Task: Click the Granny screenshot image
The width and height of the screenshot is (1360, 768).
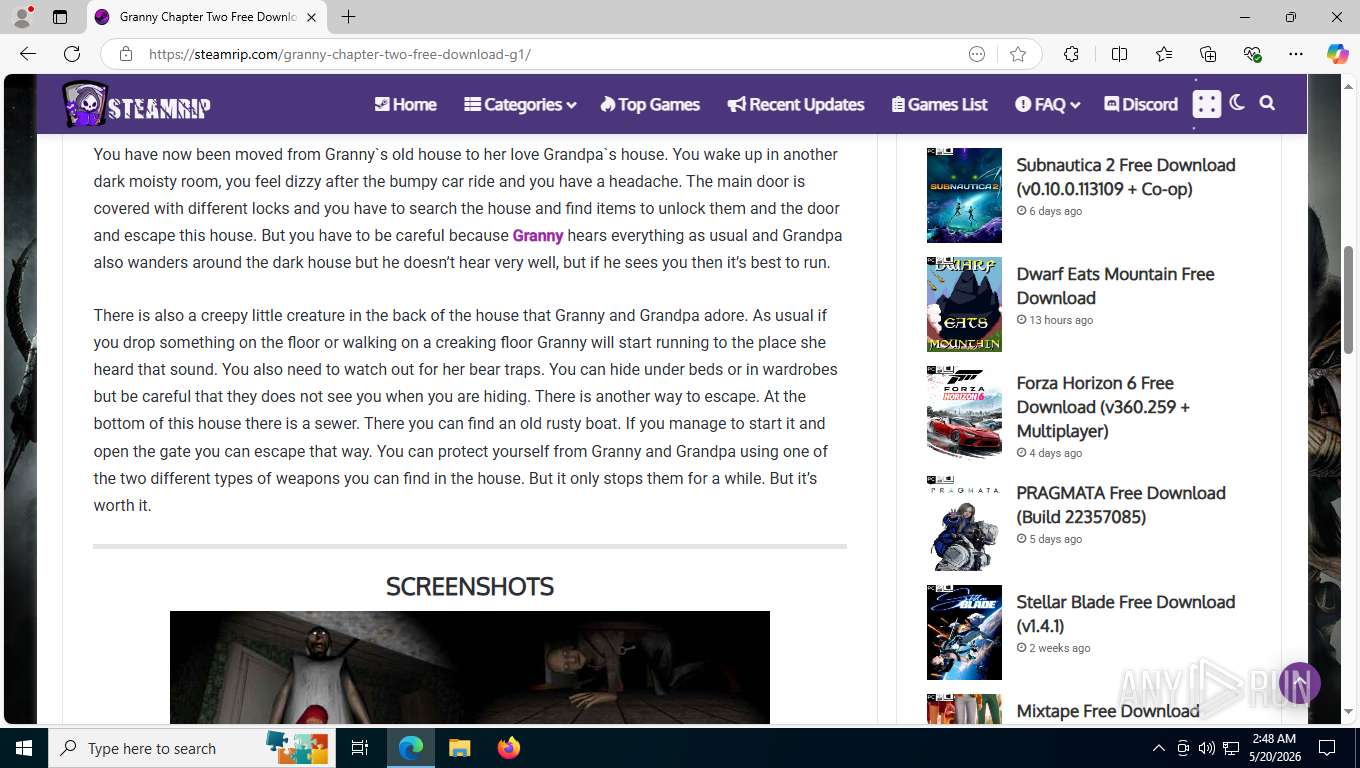Action: tap(470, 667)
